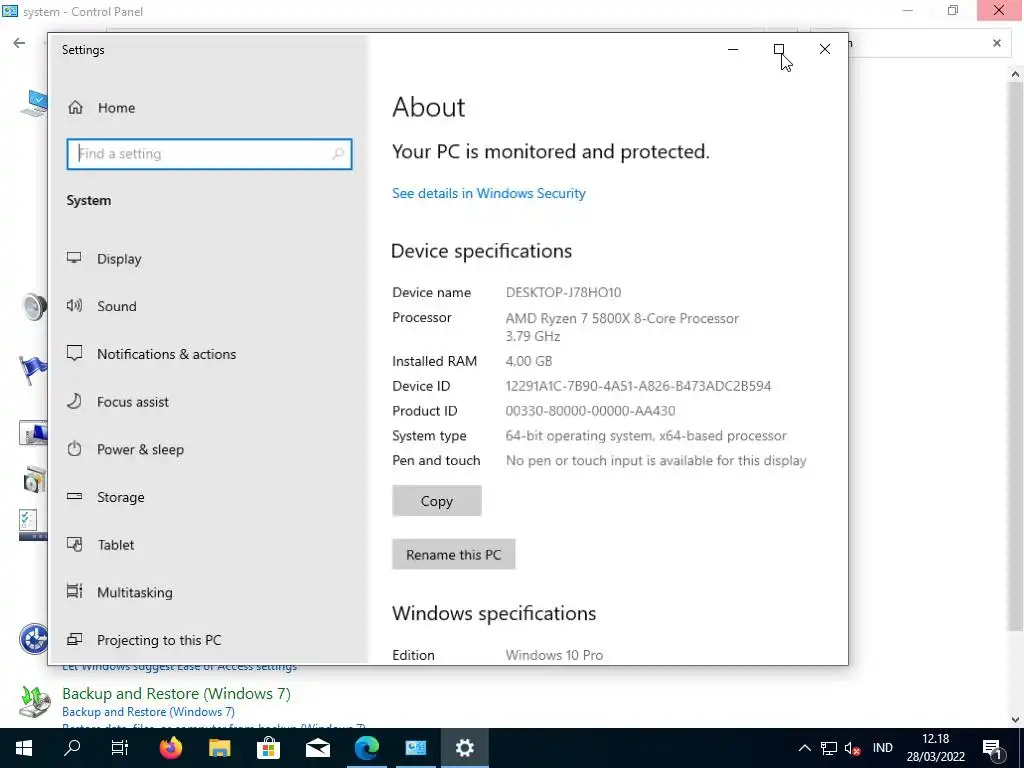This screenshot has height=768, width=1024.
Task: Maximize the Settings window
Action: 778,49
